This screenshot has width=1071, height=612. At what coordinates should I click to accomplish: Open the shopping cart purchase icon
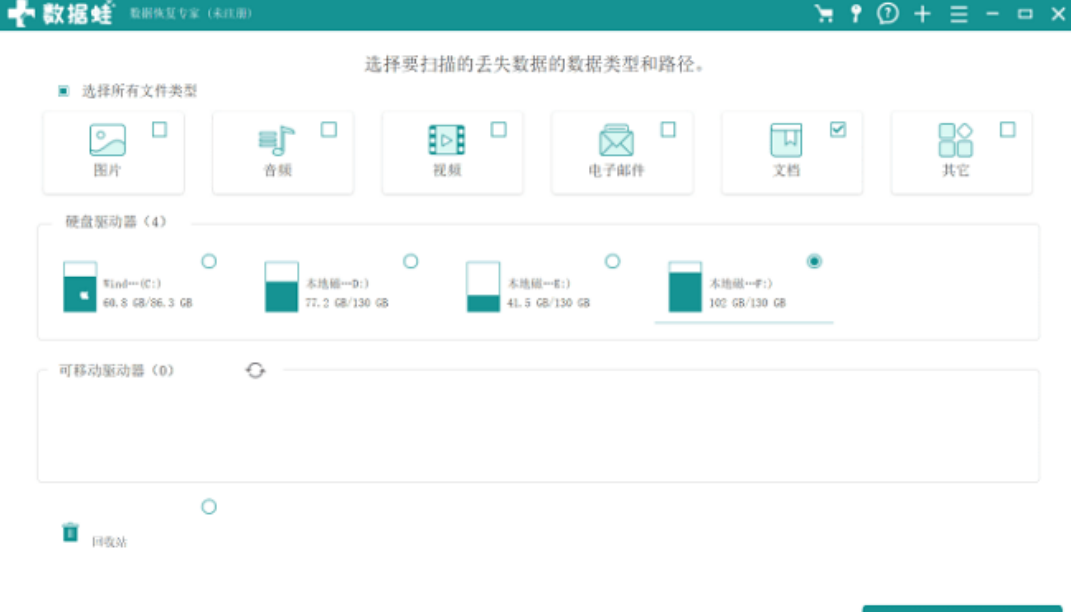point(824,14)
